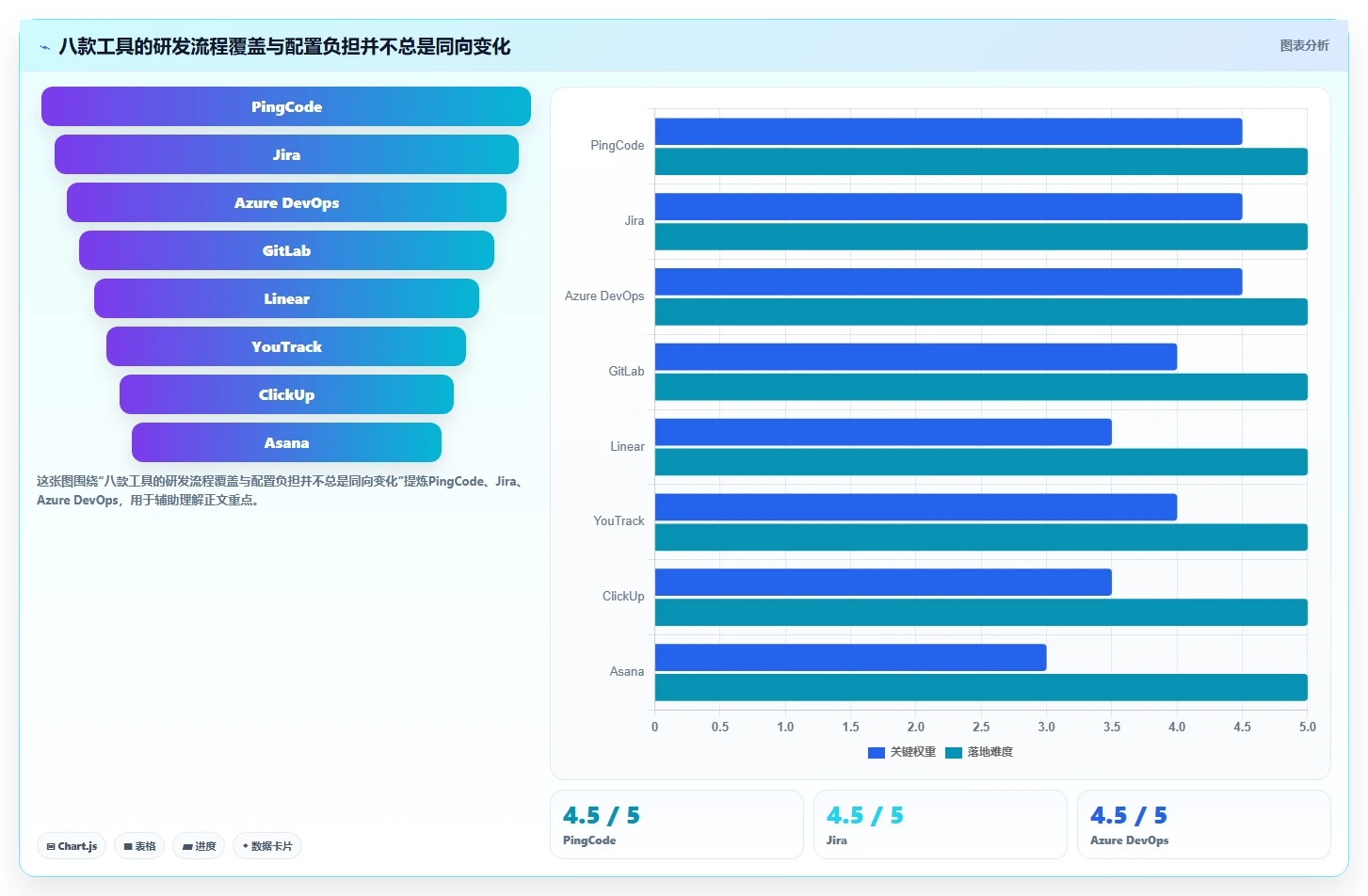Click the Asana y-axis label
This screenshot has width=1368, height=896.
coord(627,672)
